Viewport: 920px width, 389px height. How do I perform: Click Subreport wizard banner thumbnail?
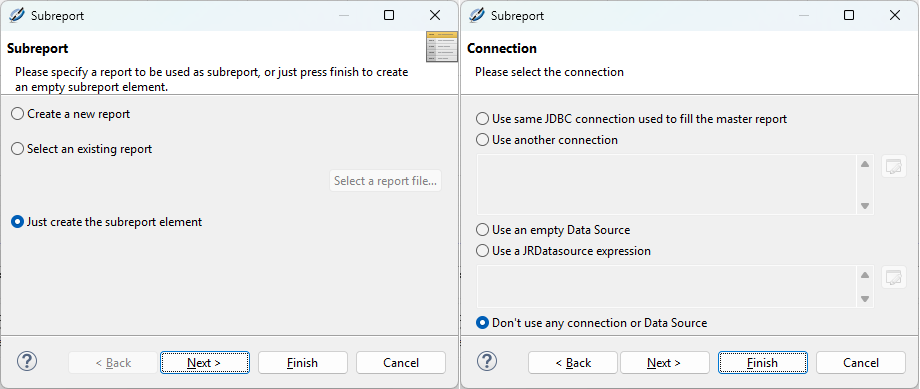(x=442, y=47)
